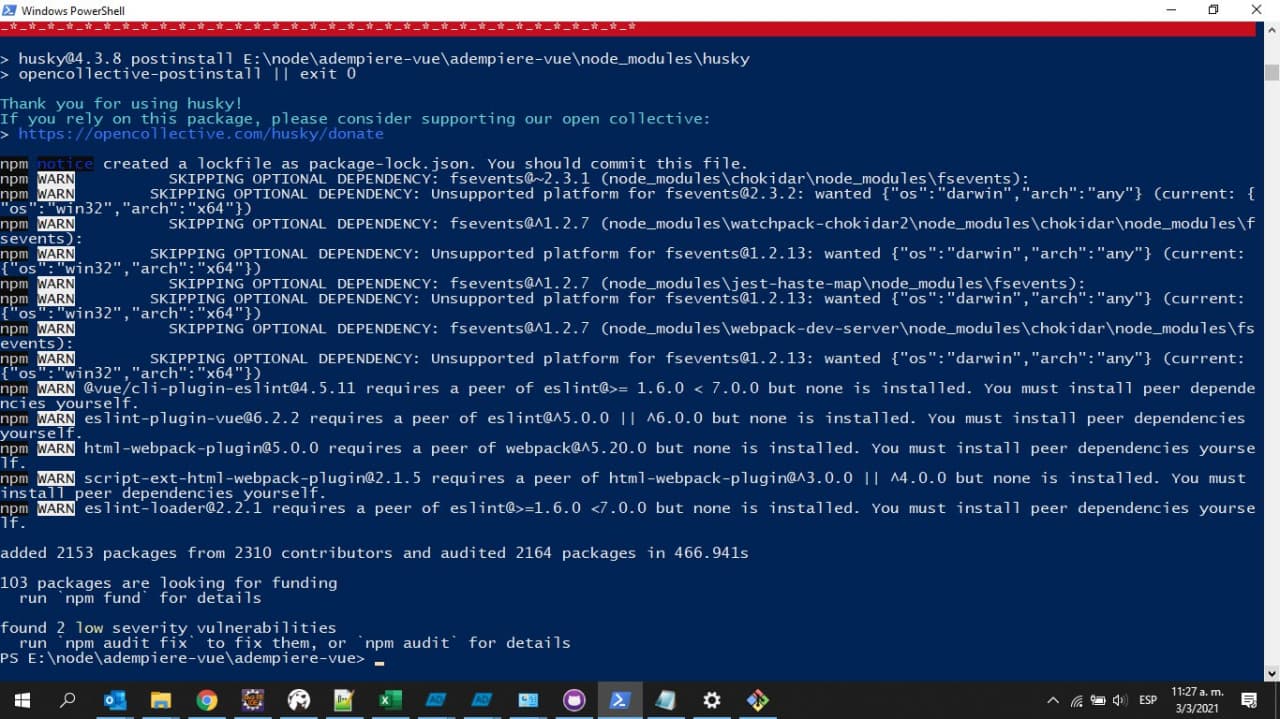The image size is (1280, 719).
Task: Click the PowerShell prompt cursor line
Action: click(x=192, y=658)
